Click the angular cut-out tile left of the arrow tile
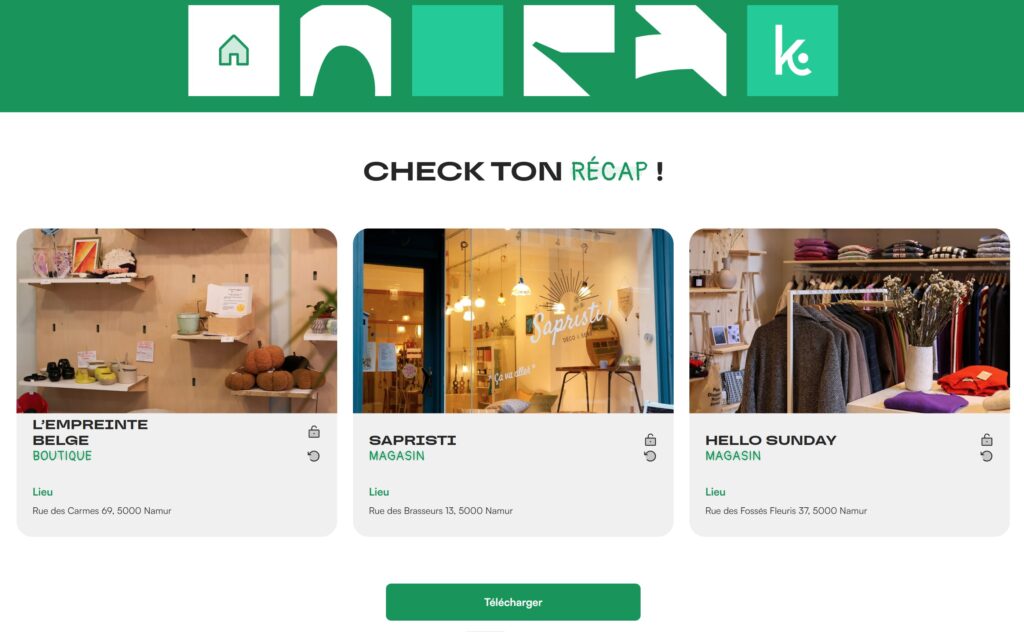This screenshot has width=1024, height=632. point(569,51)
